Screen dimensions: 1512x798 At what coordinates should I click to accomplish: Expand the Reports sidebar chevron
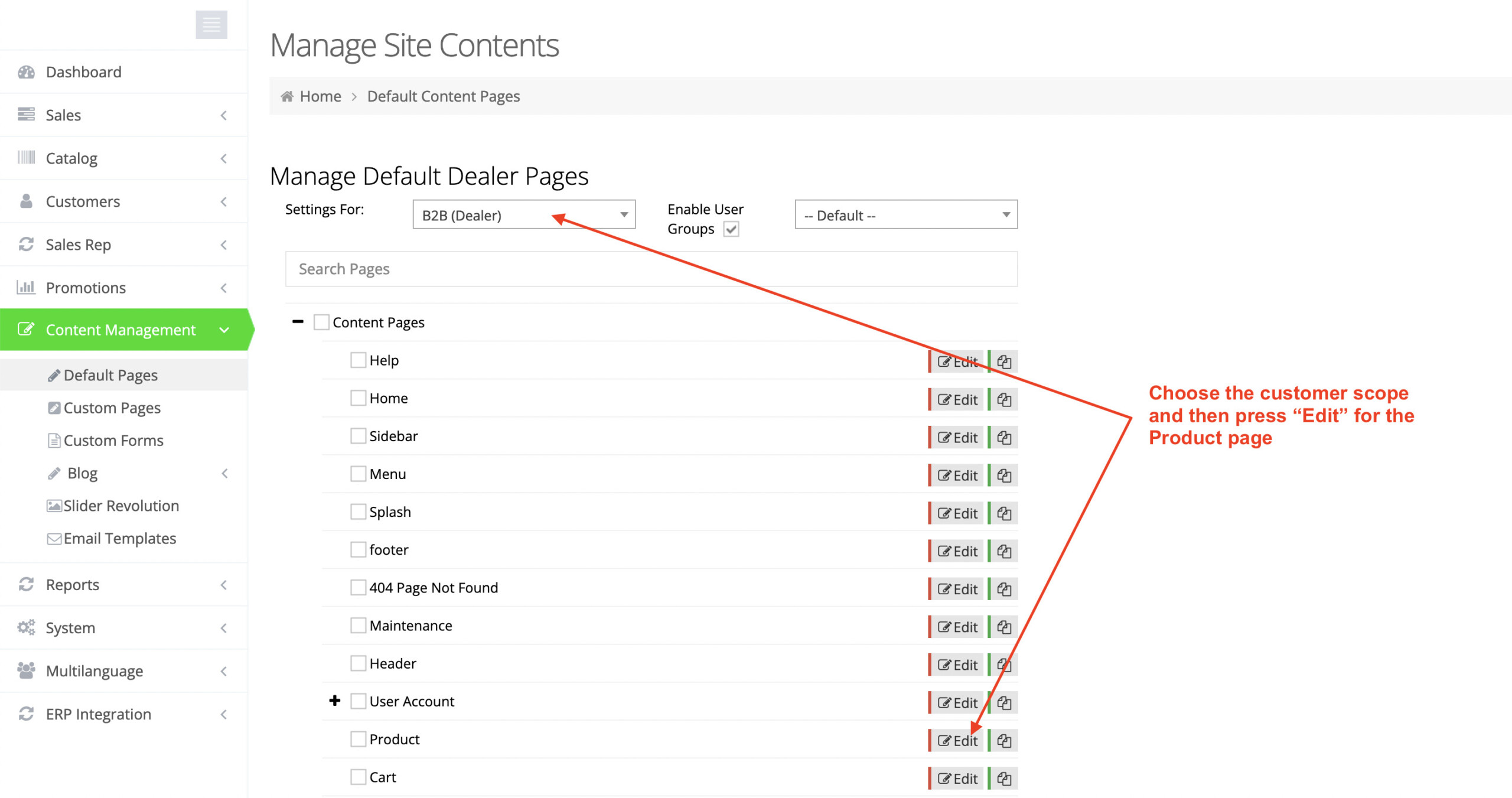pos(224,585)
